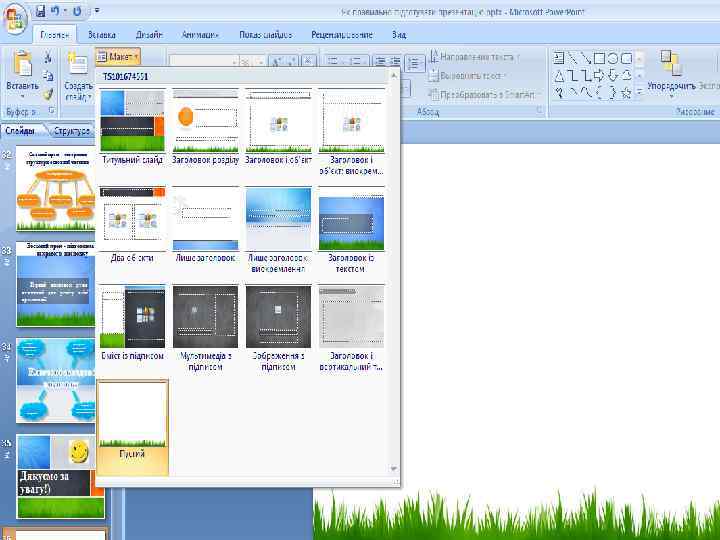Click the Упорядочить arrange button

click(671, 74)
